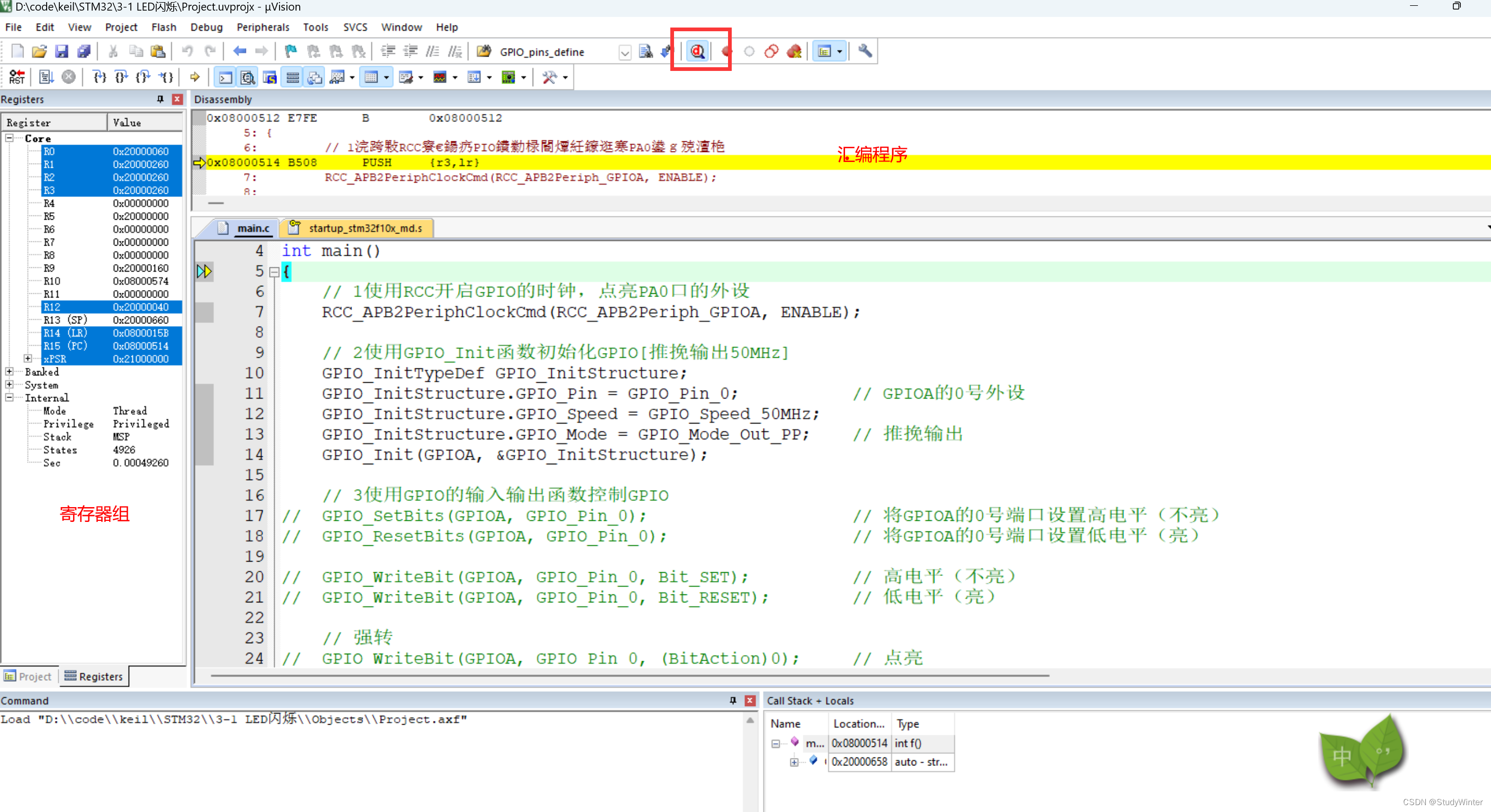Open the Watch Windows dropdown arrow
This screenshot has height=812, width=1491.
click(352, 77)
